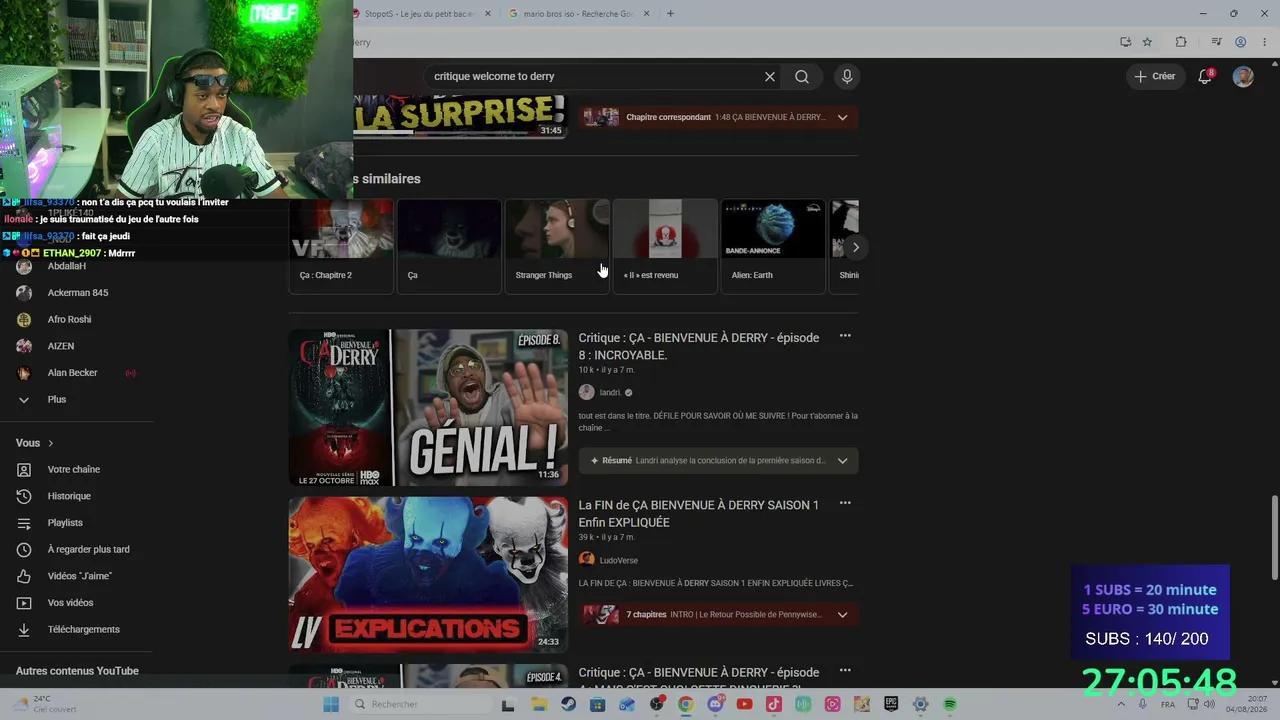Open Microsoft Store from the taskbar
The image size is (1280, 720).
pos(598,704)
